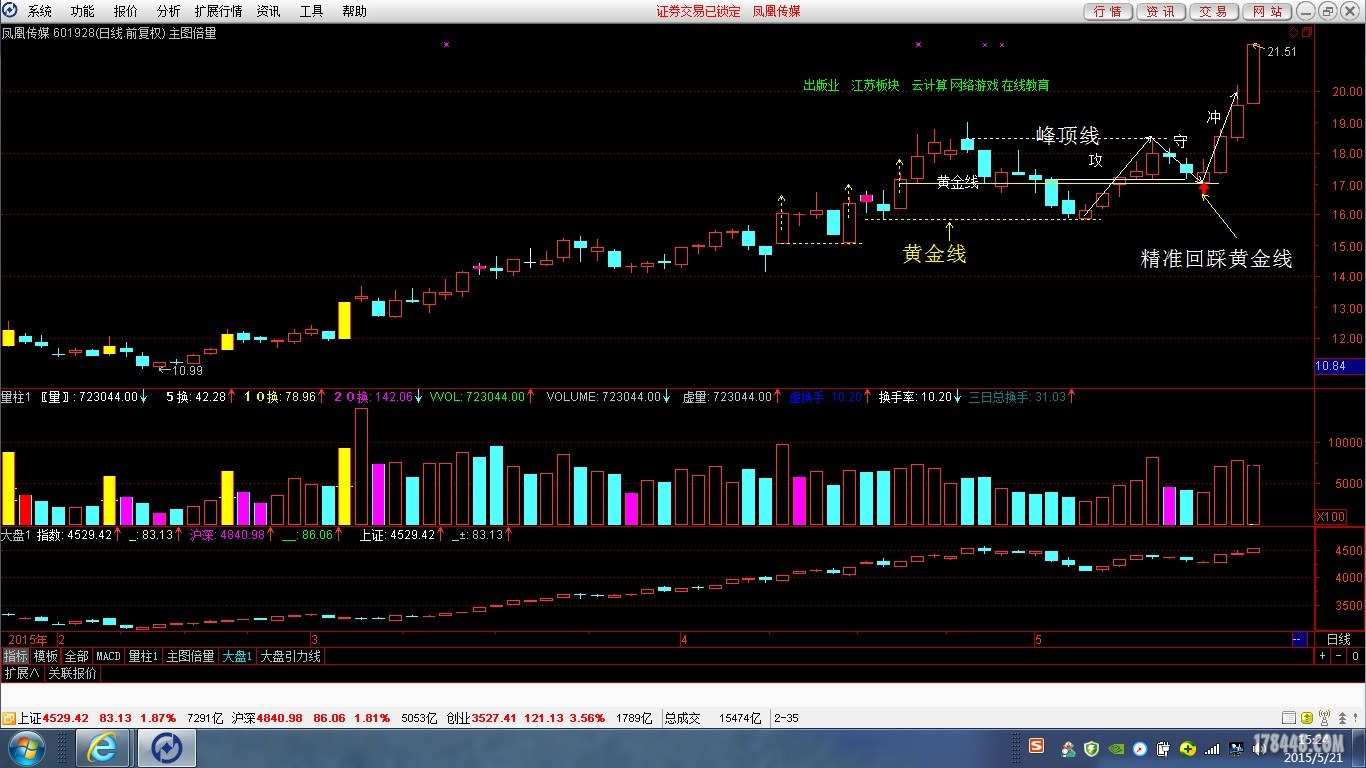Click the 云计算 concept tag

point(929,86)
